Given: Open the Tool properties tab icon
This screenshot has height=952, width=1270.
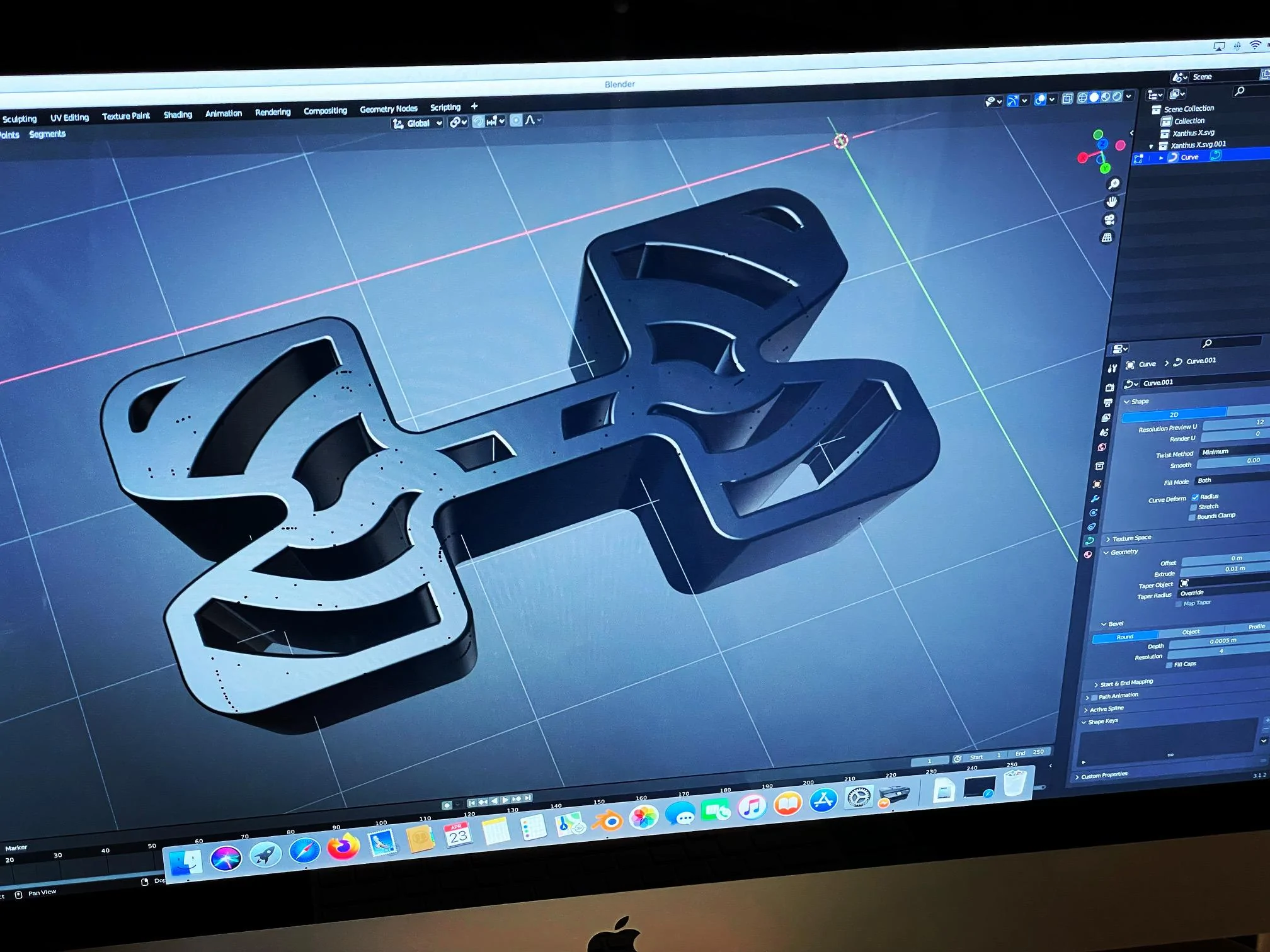Looking at the screenshot, I should (1112, 368).
